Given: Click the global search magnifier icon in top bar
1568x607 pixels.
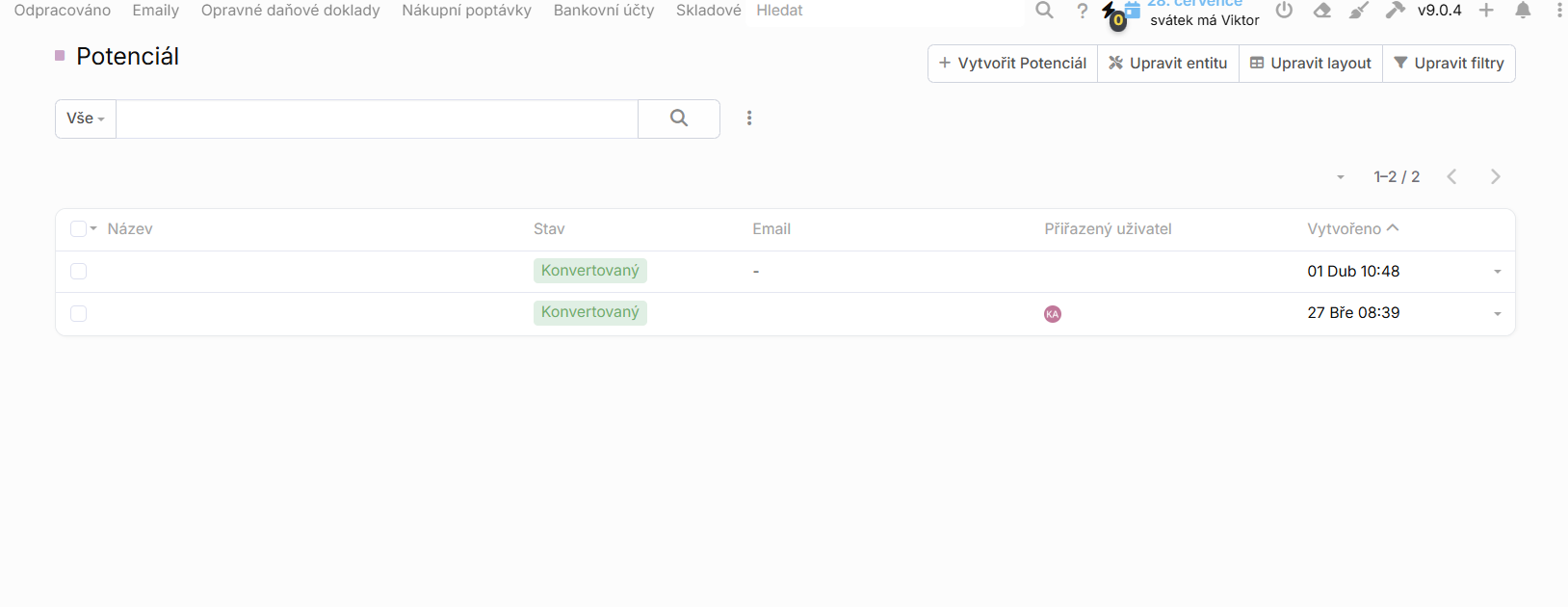Looking at the screenshot, I should click(1044, 11).
